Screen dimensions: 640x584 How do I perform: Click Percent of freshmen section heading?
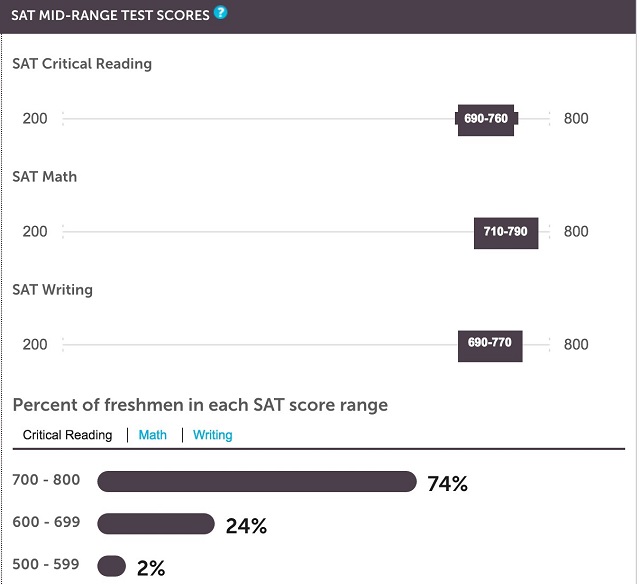pos(200,405)
